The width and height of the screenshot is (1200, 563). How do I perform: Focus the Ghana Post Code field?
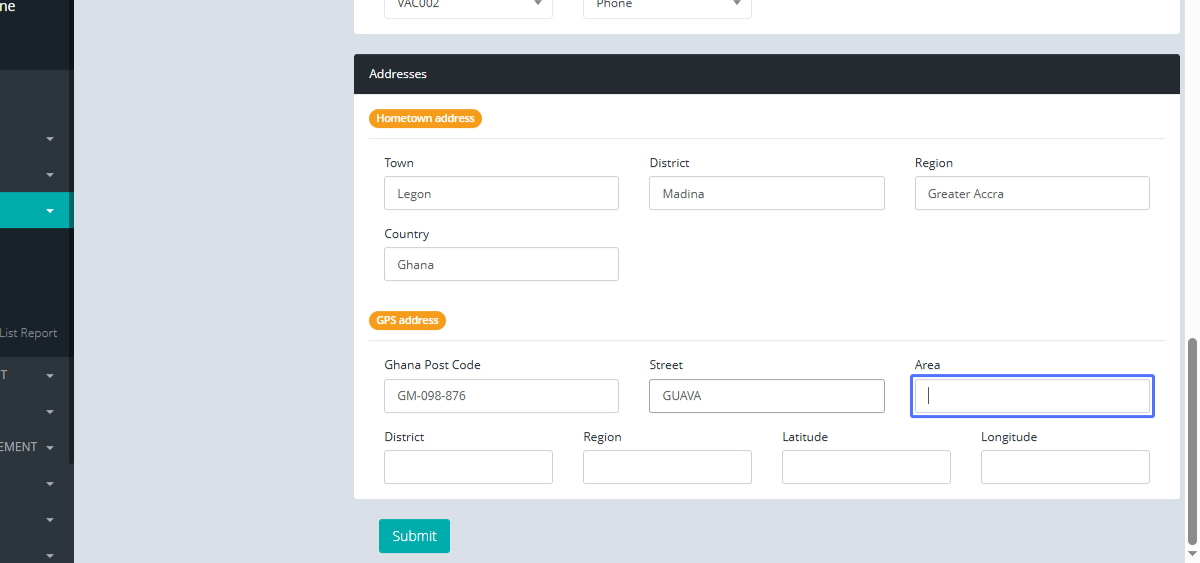[501, 396]
